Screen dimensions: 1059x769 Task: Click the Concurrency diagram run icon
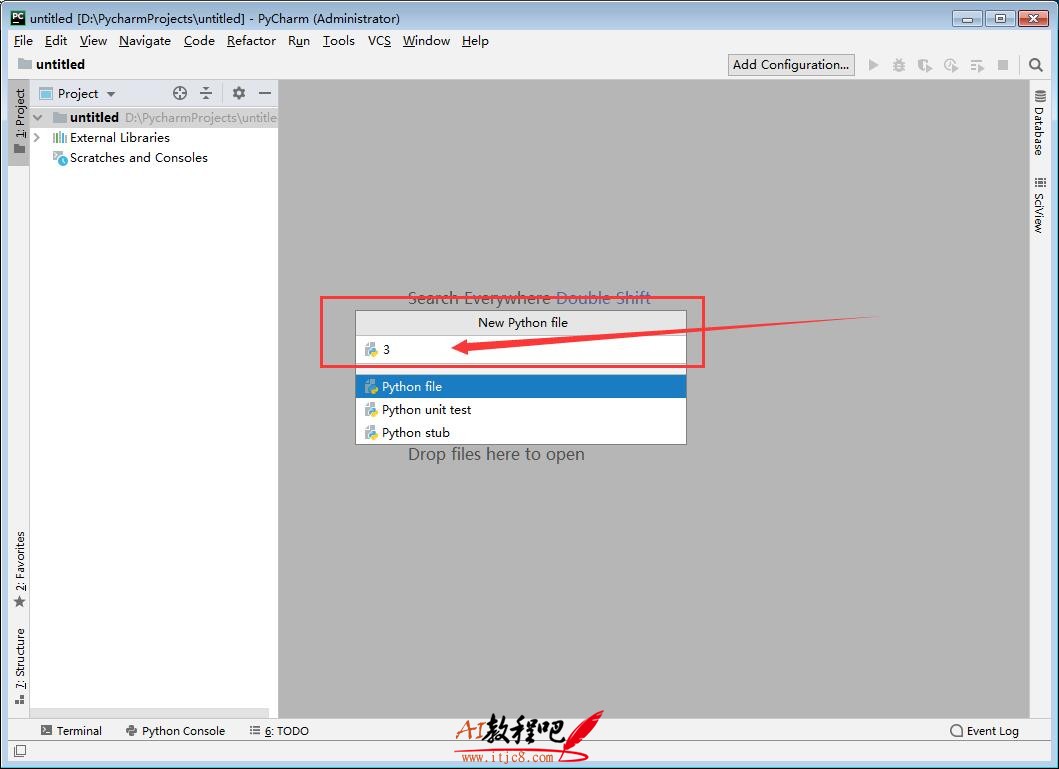[977, 65]
